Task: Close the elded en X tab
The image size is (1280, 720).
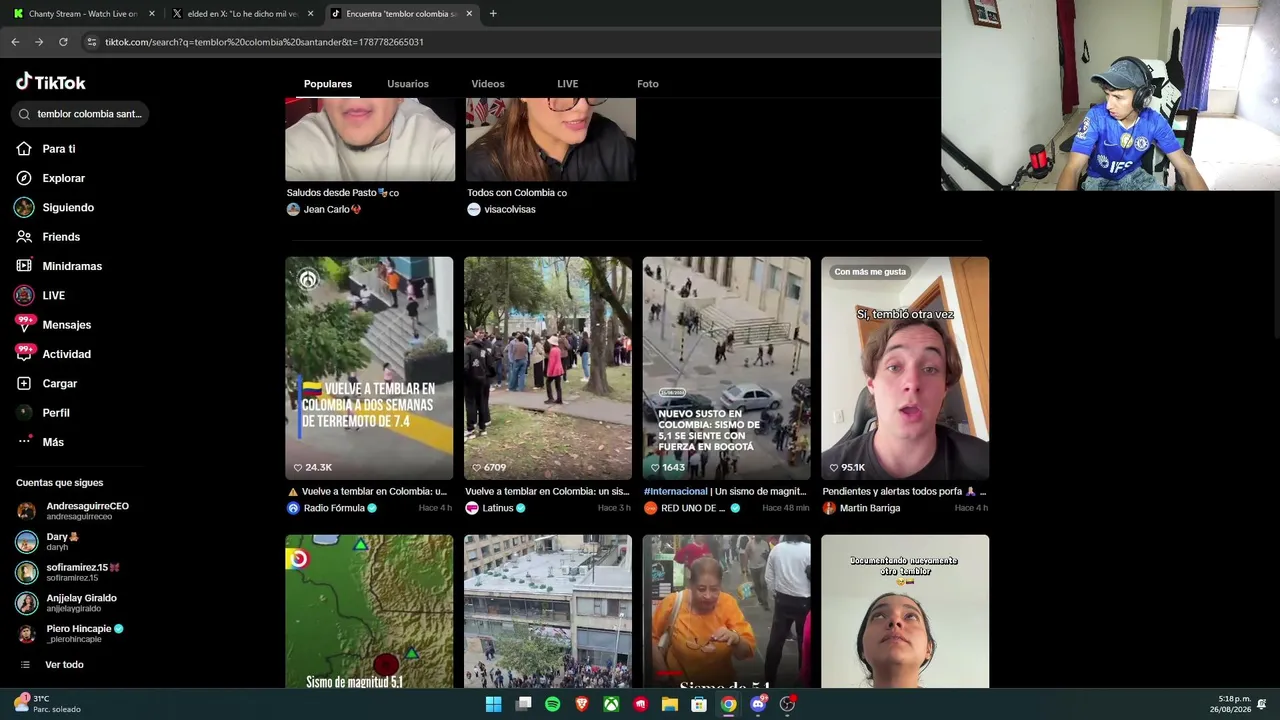Action: click(311, 14)
